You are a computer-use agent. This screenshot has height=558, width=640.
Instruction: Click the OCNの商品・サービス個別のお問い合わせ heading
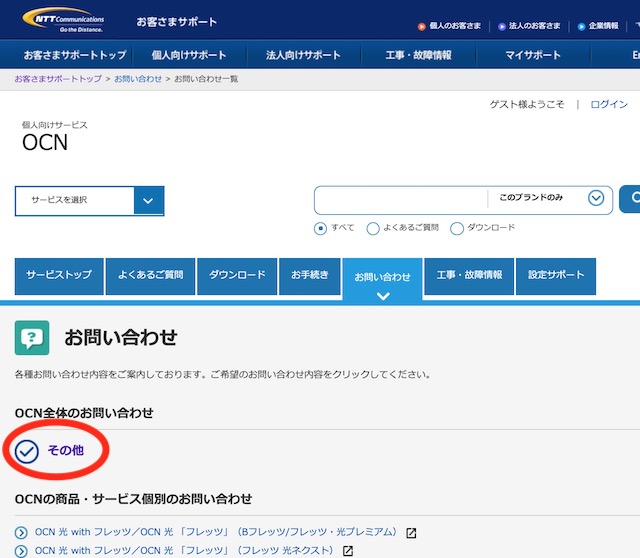(x=133, y=499)
